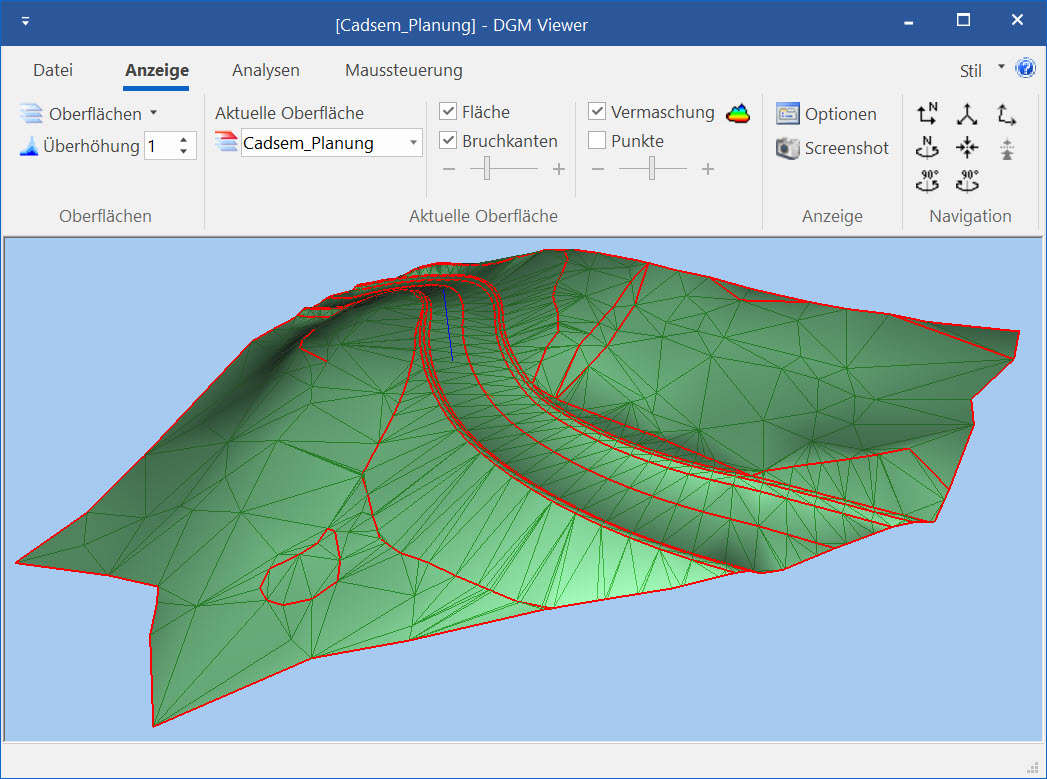Enable the Punkte checkbox
The width and height of the screenshot is (1047, 779).
(x=597, y=141)
